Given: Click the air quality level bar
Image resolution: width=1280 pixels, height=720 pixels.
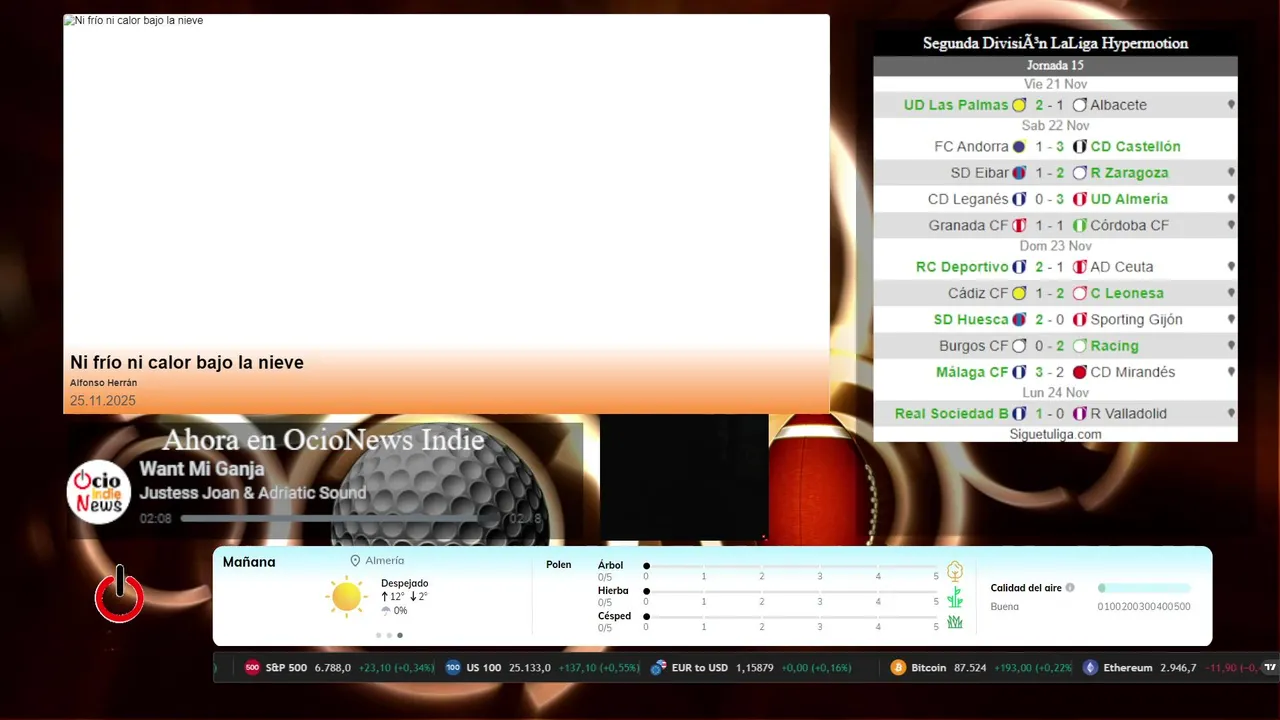Looking at the screenshot, I should pos(1144,588).
